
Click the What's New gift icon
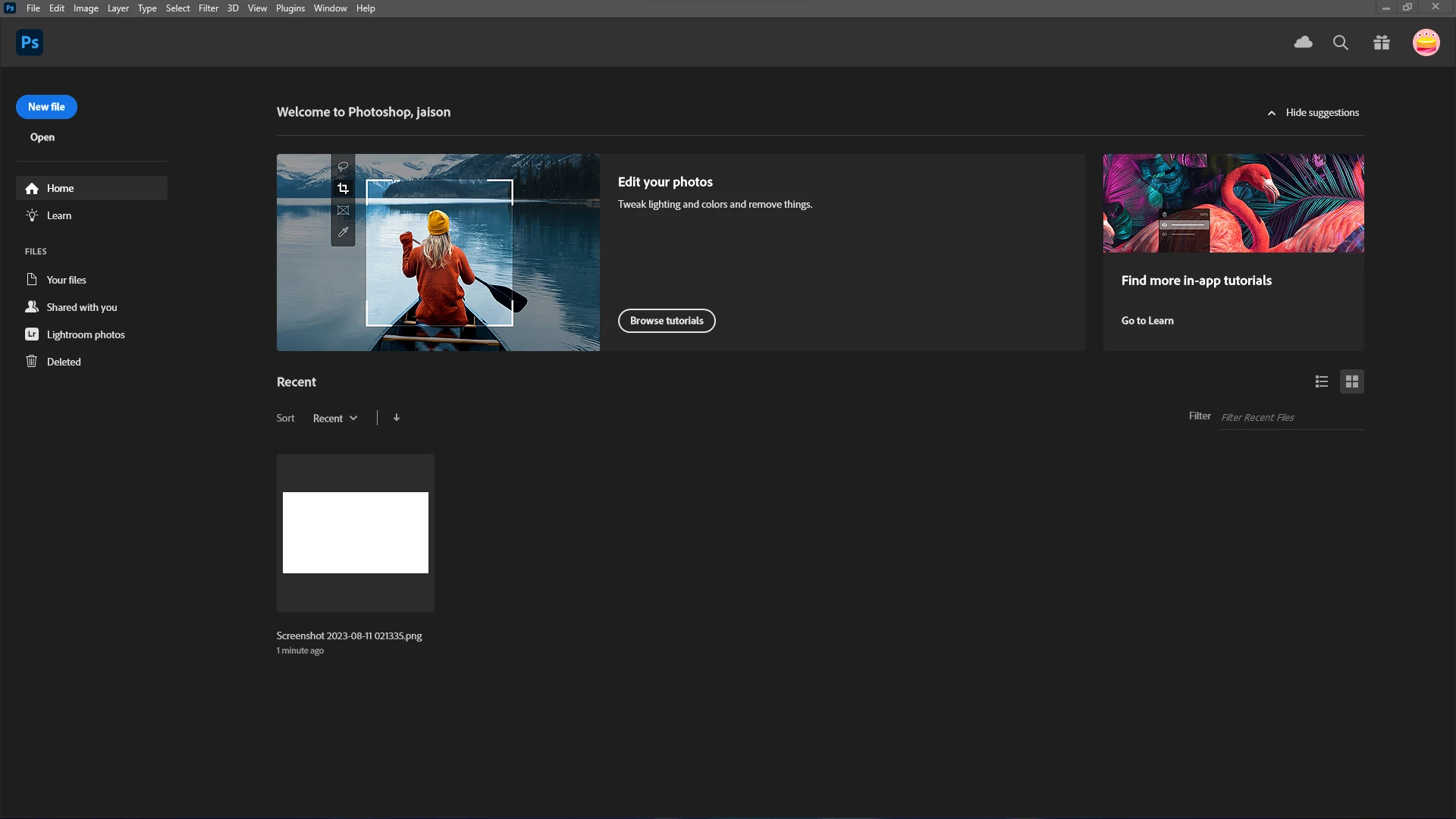(x=1382, y=42)
